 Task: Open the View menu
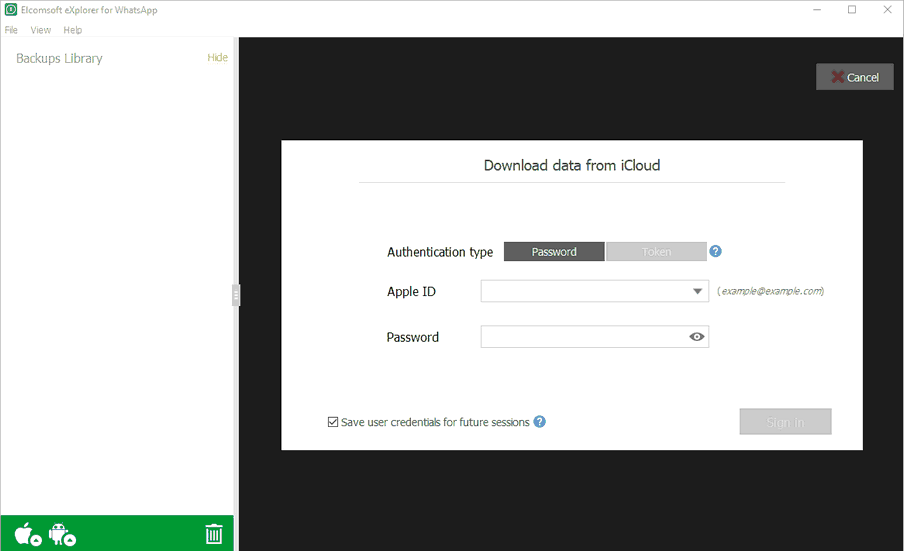pos(41,30)
